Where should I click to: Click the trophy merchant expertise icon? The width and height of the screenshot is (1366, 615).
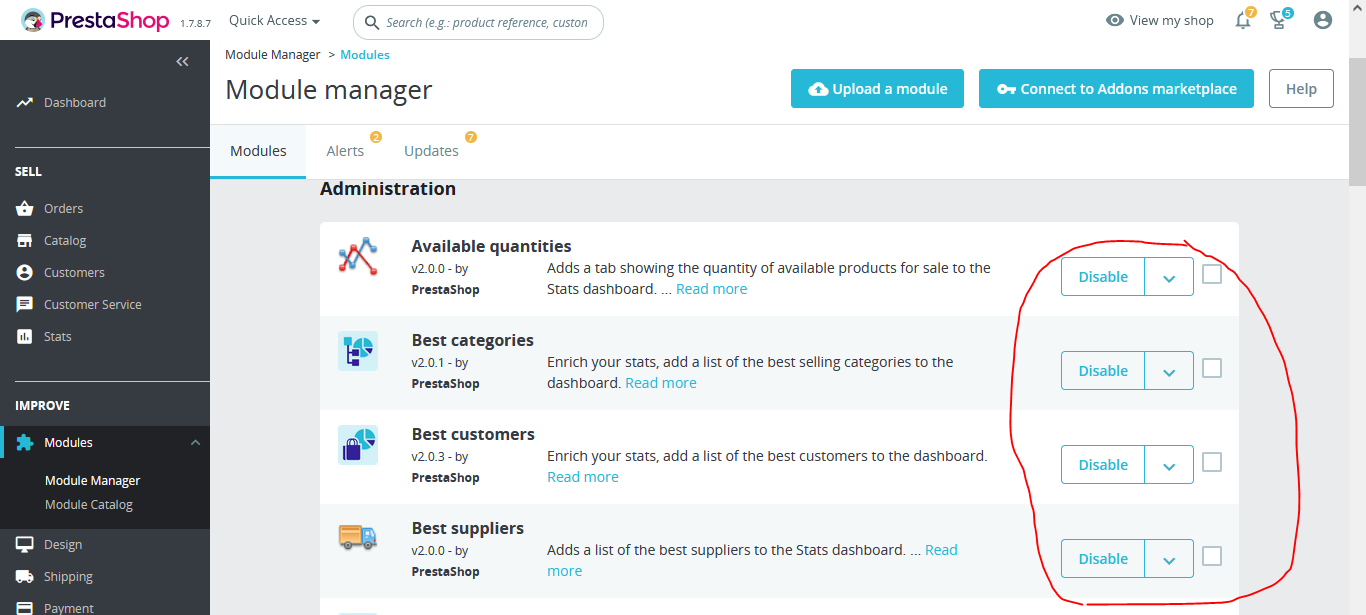coord(1278,20)
